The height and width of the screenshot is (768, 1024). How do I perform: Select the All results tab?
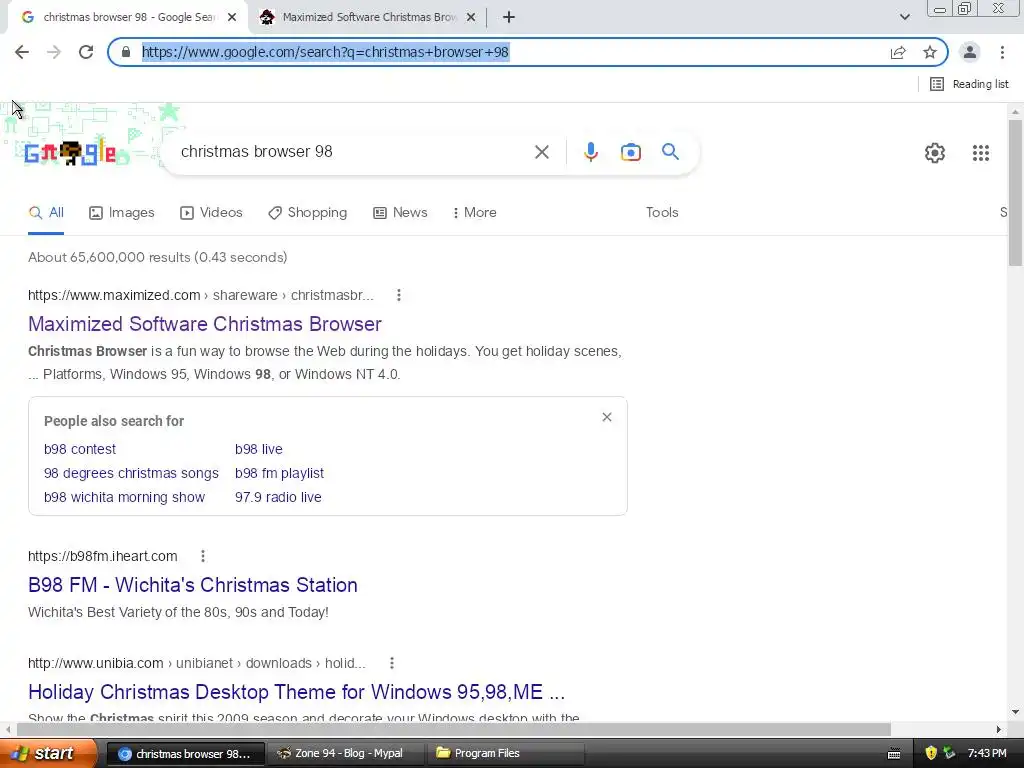click(x=46, y=213)
